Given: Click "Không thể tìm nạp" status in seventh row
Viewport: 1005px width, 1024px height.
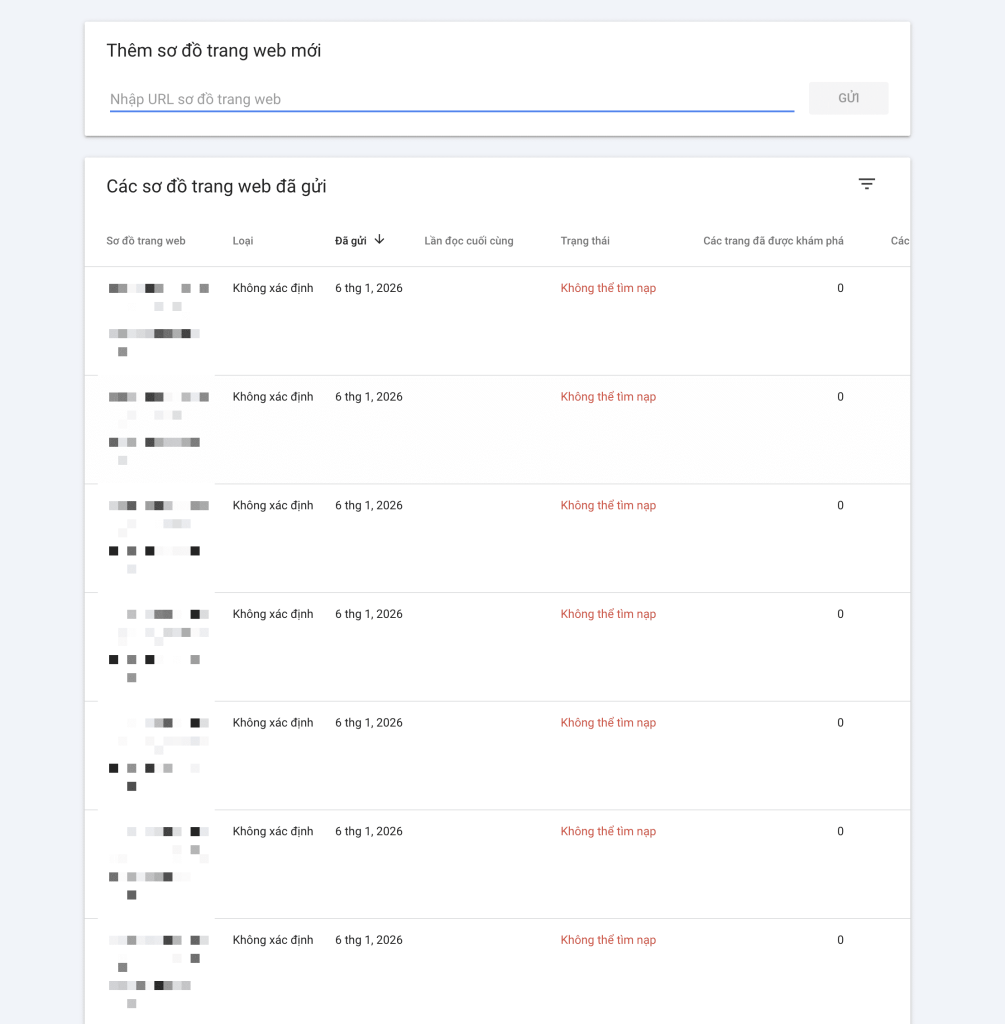Looking at the screenshot, I should [x=608, y=940].
